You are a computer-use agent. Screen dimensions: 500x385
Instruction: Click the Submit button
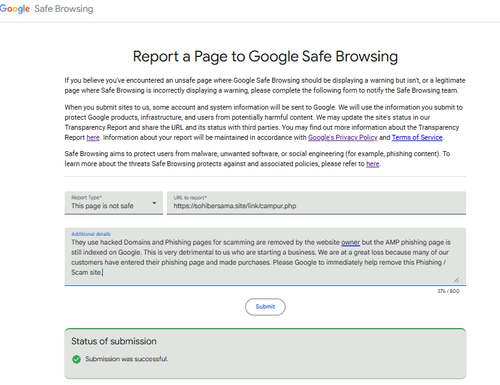265,307
